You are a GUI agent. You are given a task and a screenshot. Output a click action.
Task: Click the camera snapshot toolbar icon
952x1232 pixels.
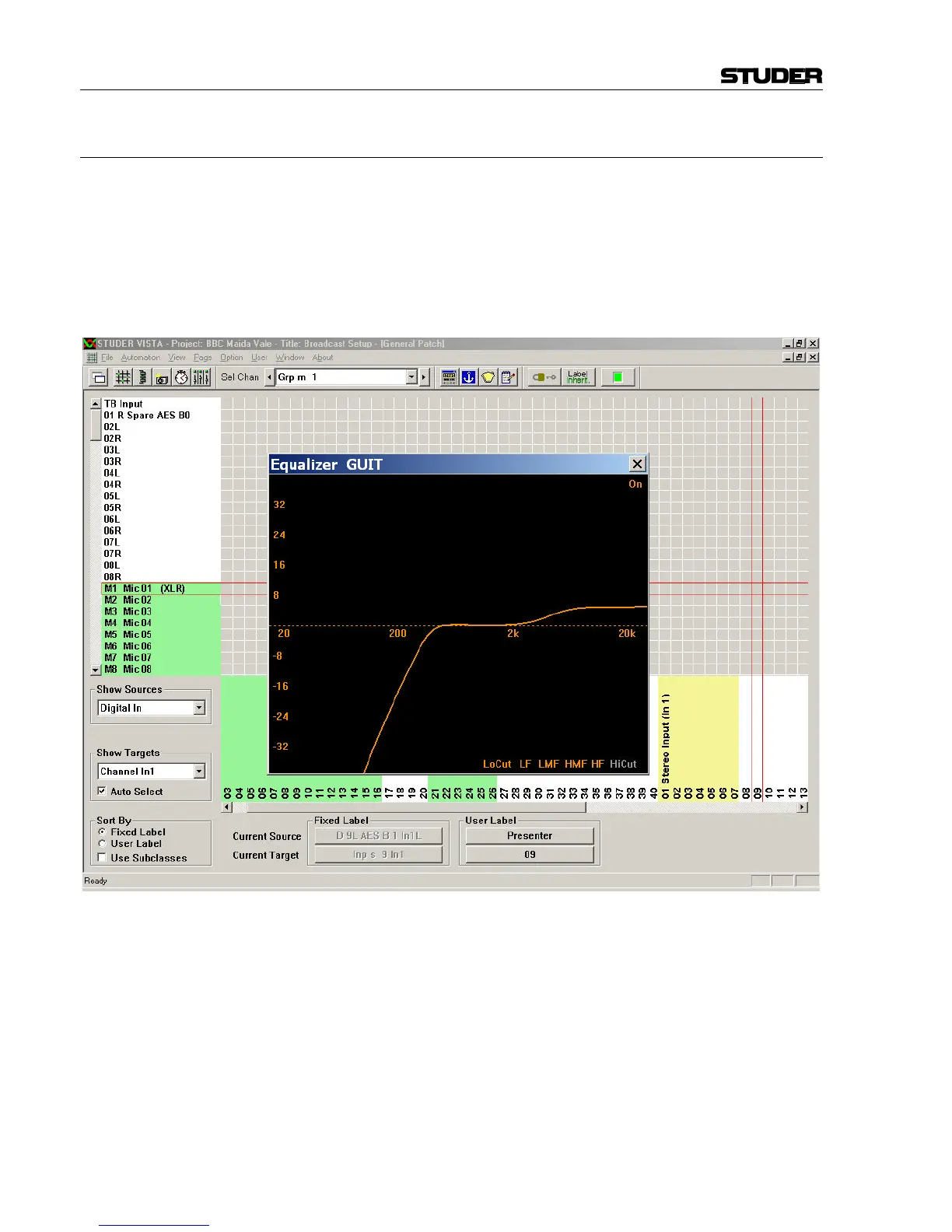[x=162, y=377]
